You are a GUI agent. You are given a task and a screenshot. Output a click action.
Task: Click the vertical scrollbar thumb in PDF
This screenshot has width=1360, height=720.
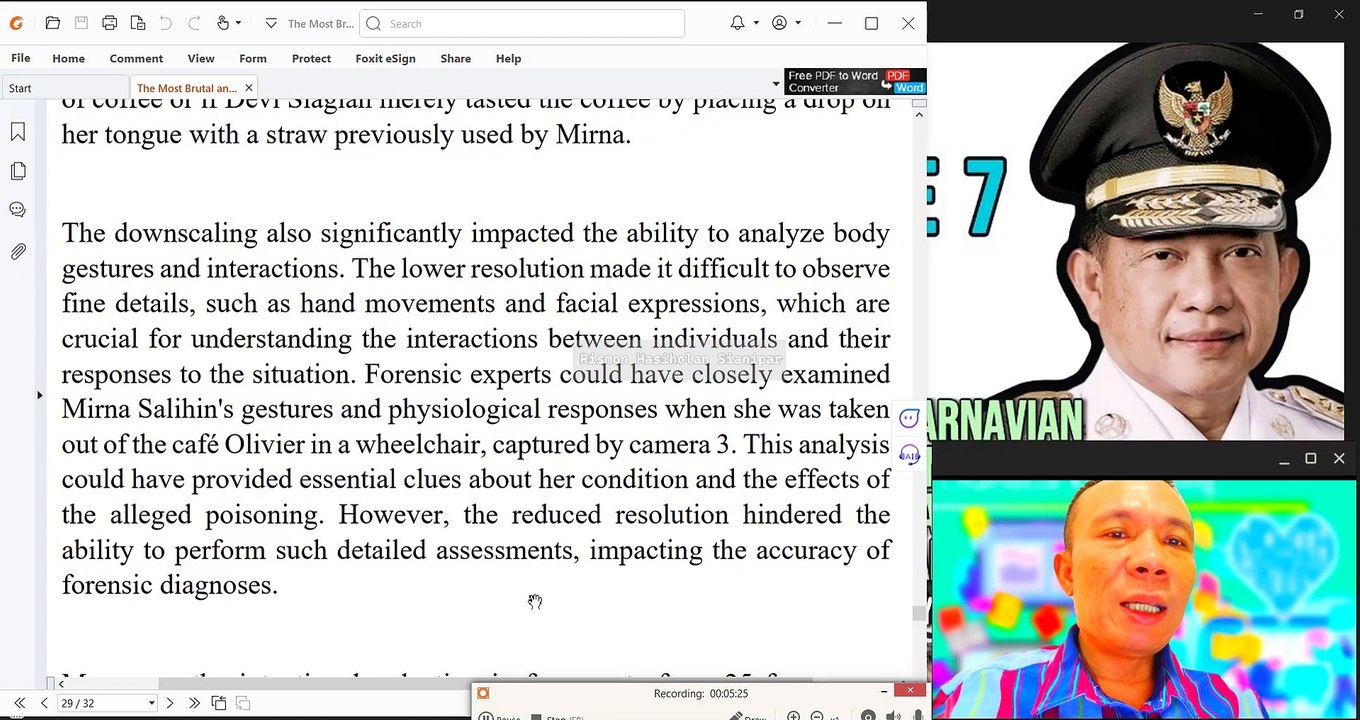(x=919, y=613)
